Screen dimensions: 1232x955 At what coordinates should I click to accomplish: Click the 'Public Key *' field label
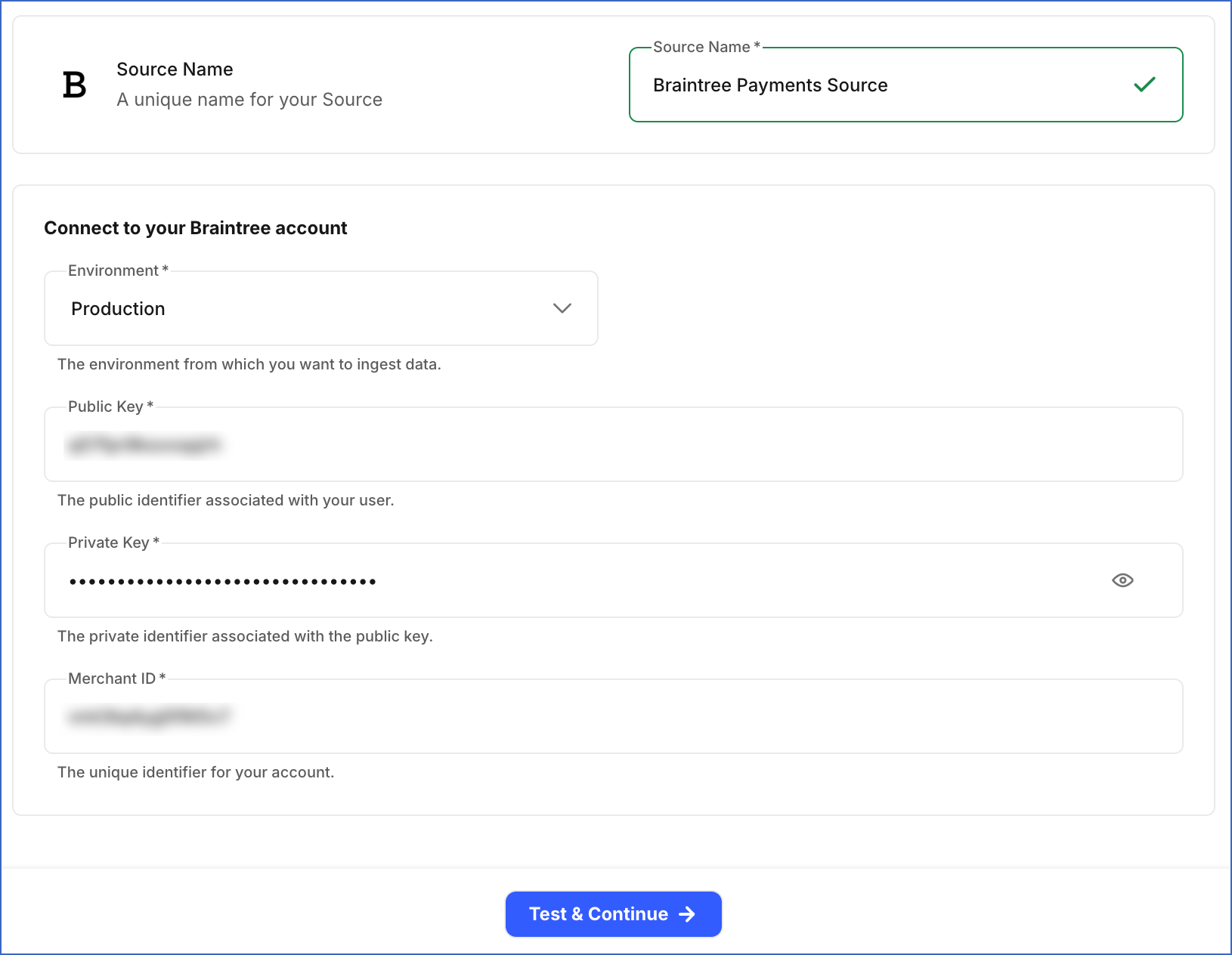coord(111,406)
